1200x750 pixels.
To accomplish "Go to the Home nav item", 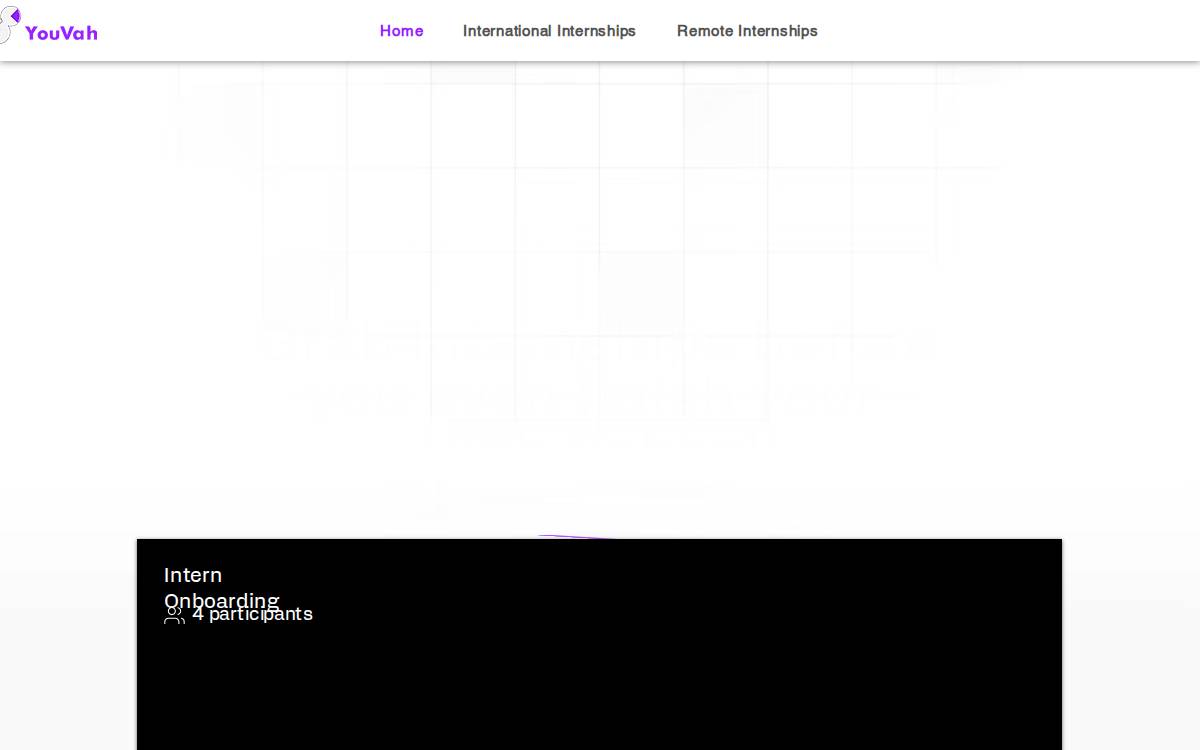I will point(401,31).
